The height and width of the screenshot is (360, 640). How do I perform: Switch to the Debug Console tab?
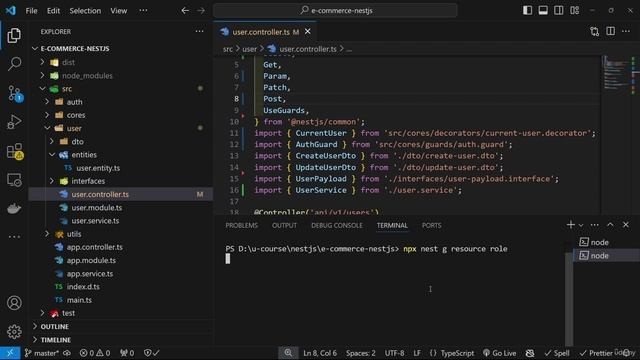337,225
